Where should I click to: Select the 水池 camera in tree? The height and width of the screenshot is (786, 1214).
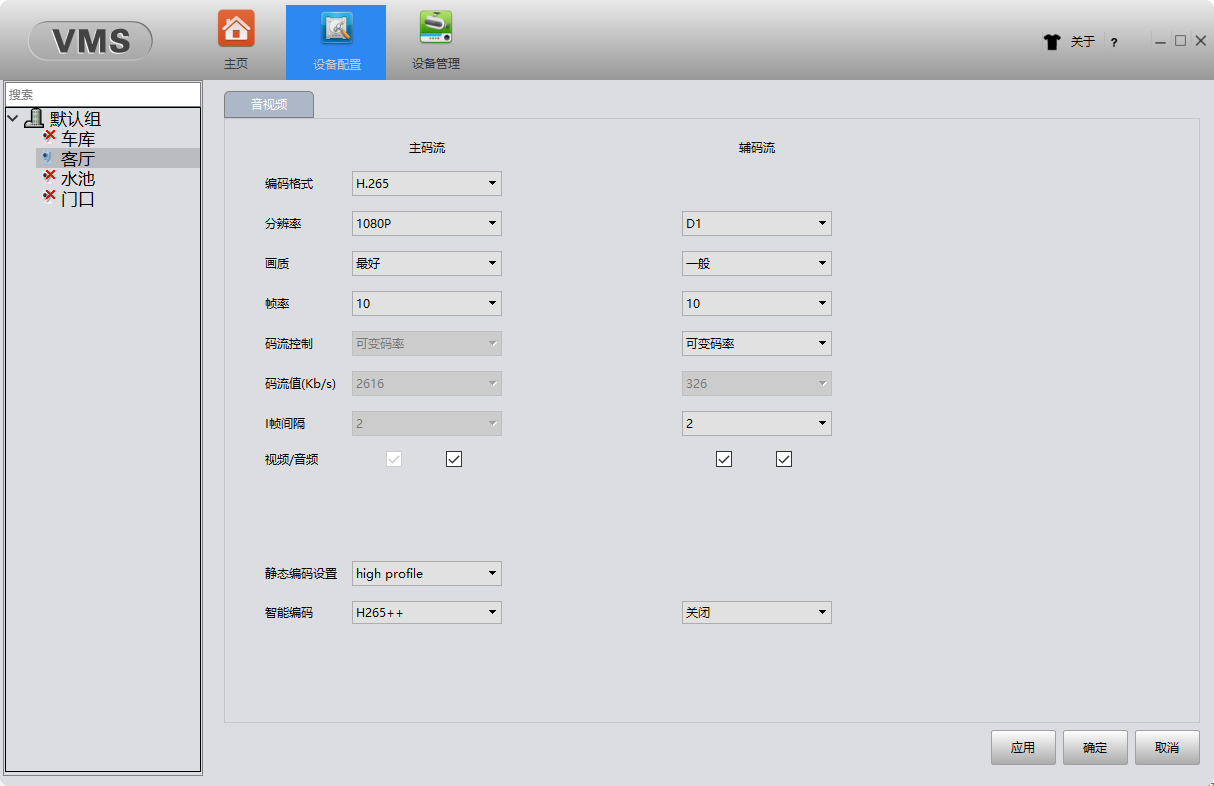point(77,179)
